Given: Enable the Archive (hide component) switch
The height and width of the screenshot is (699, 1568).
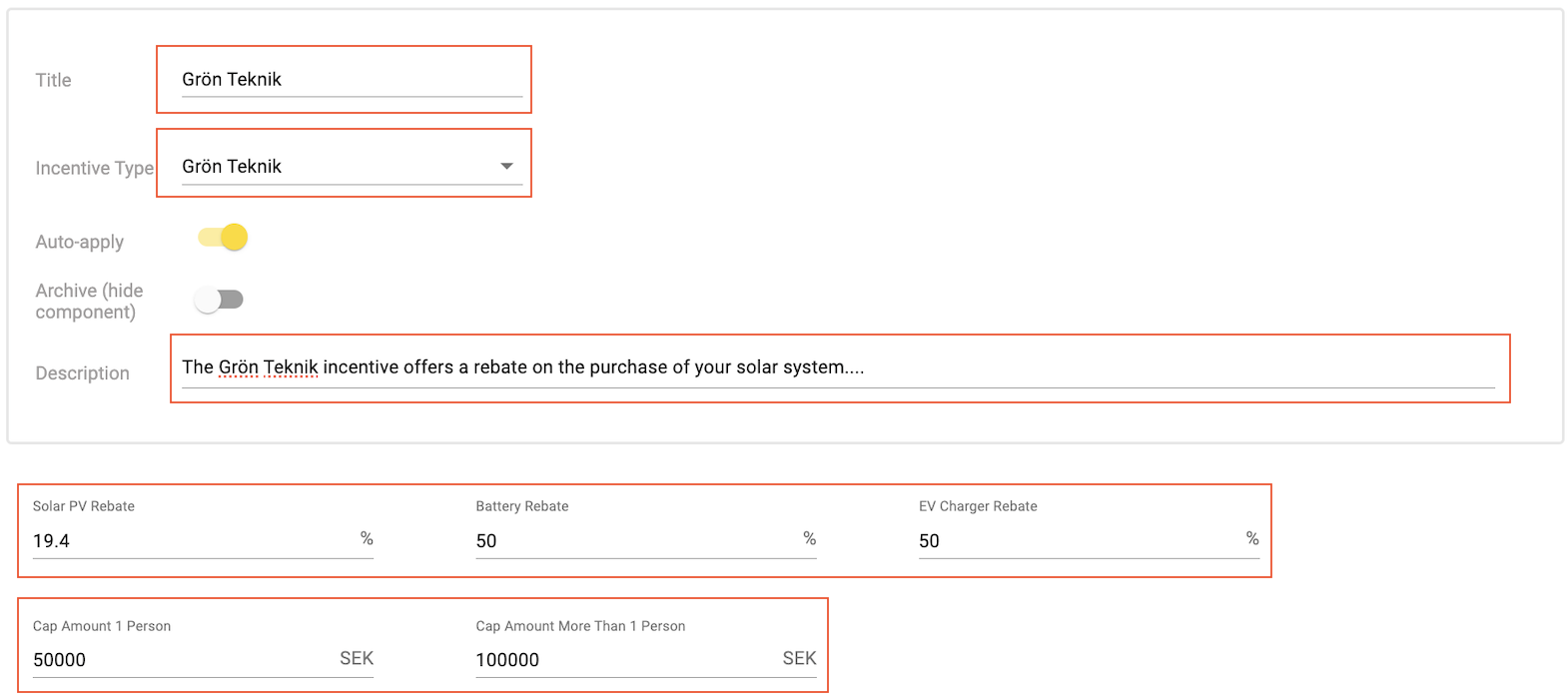Looking at the screenshot, I should coord(220,300).
